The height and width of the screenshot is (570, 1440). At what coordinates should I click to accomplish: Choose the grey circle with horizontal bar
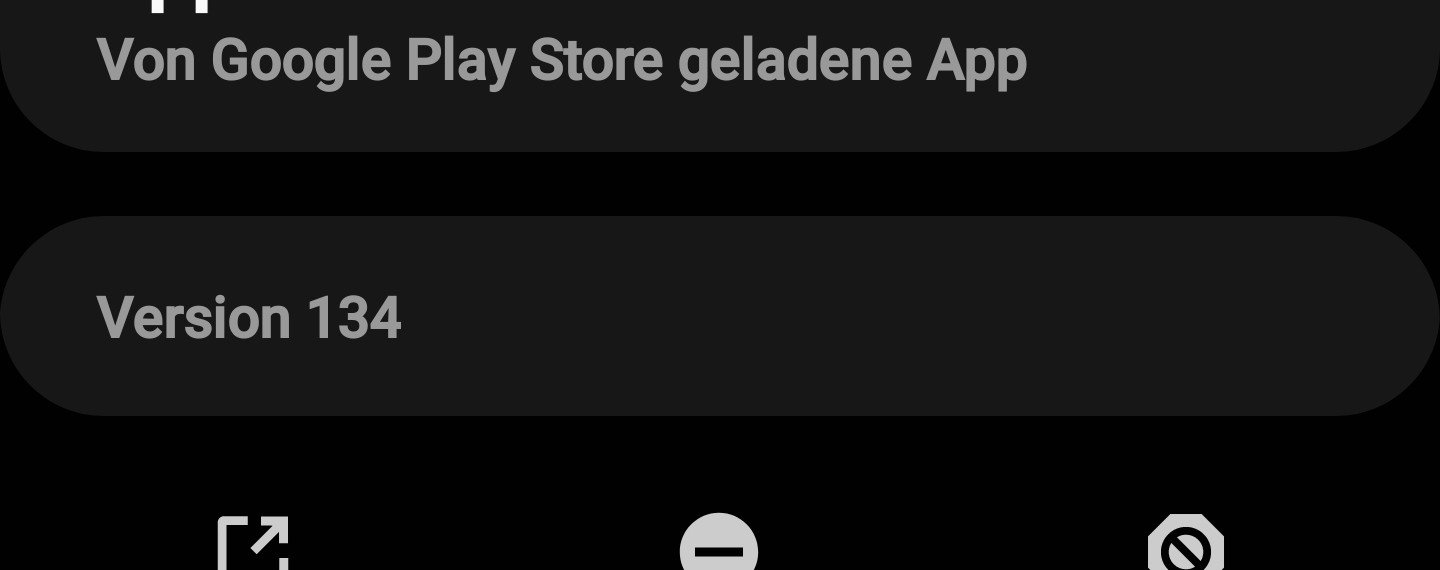719,543
